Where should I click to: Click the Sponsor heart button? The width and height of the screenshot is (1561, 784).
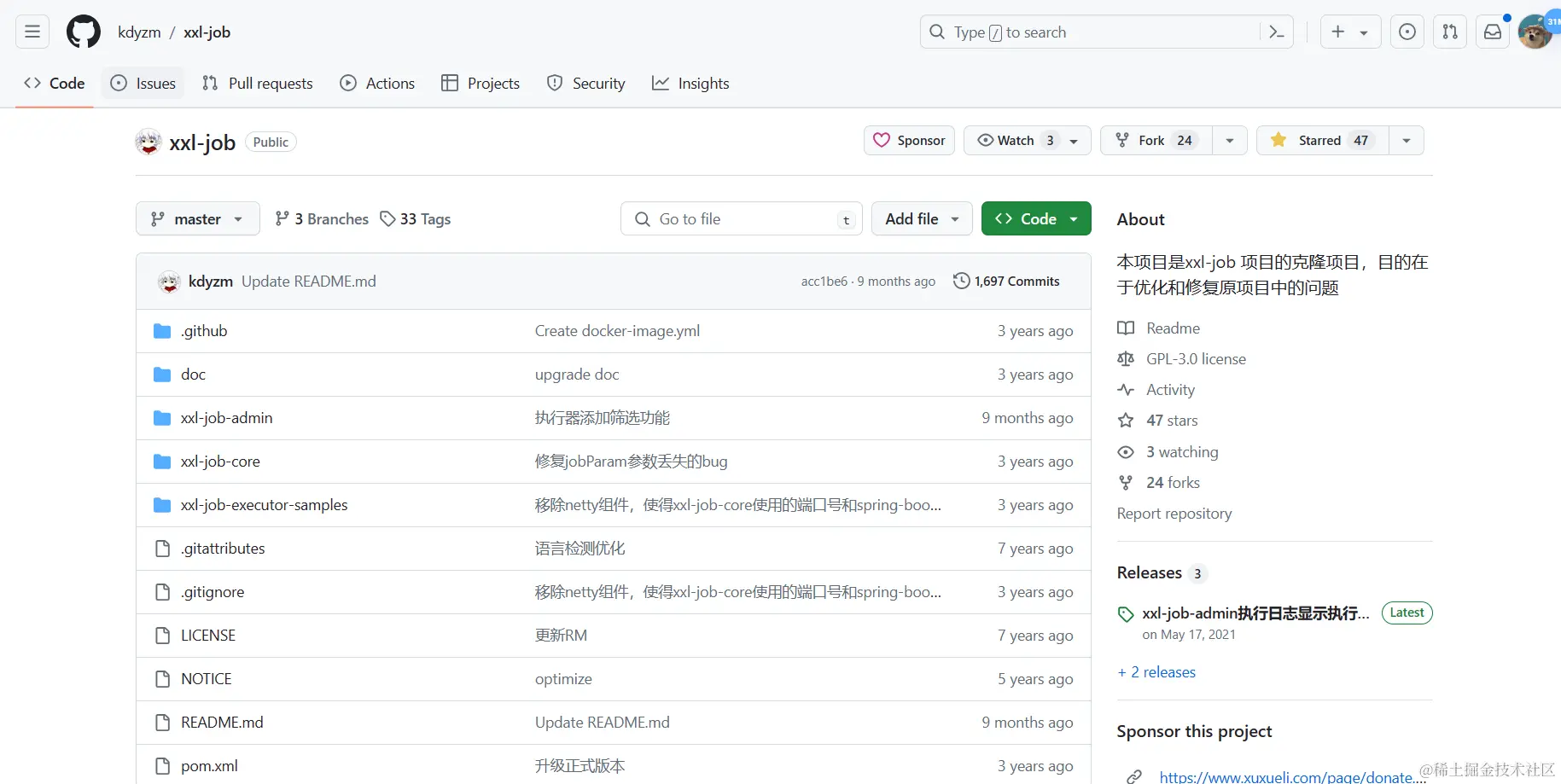[909, 141]
